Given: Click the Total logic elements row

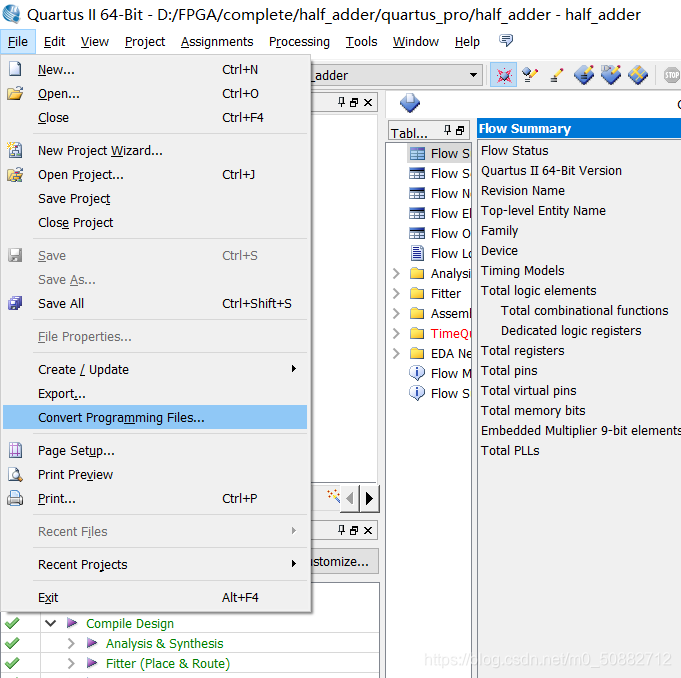Looking at the screenshot, I should (539, 291).
